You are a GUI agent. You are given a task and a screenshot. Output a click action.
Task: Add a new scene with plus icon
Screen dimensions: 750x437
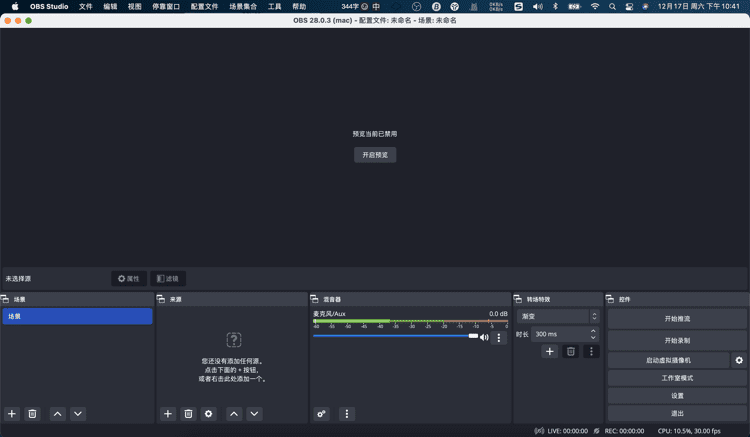pyautogui.click(x=12, y=414)
